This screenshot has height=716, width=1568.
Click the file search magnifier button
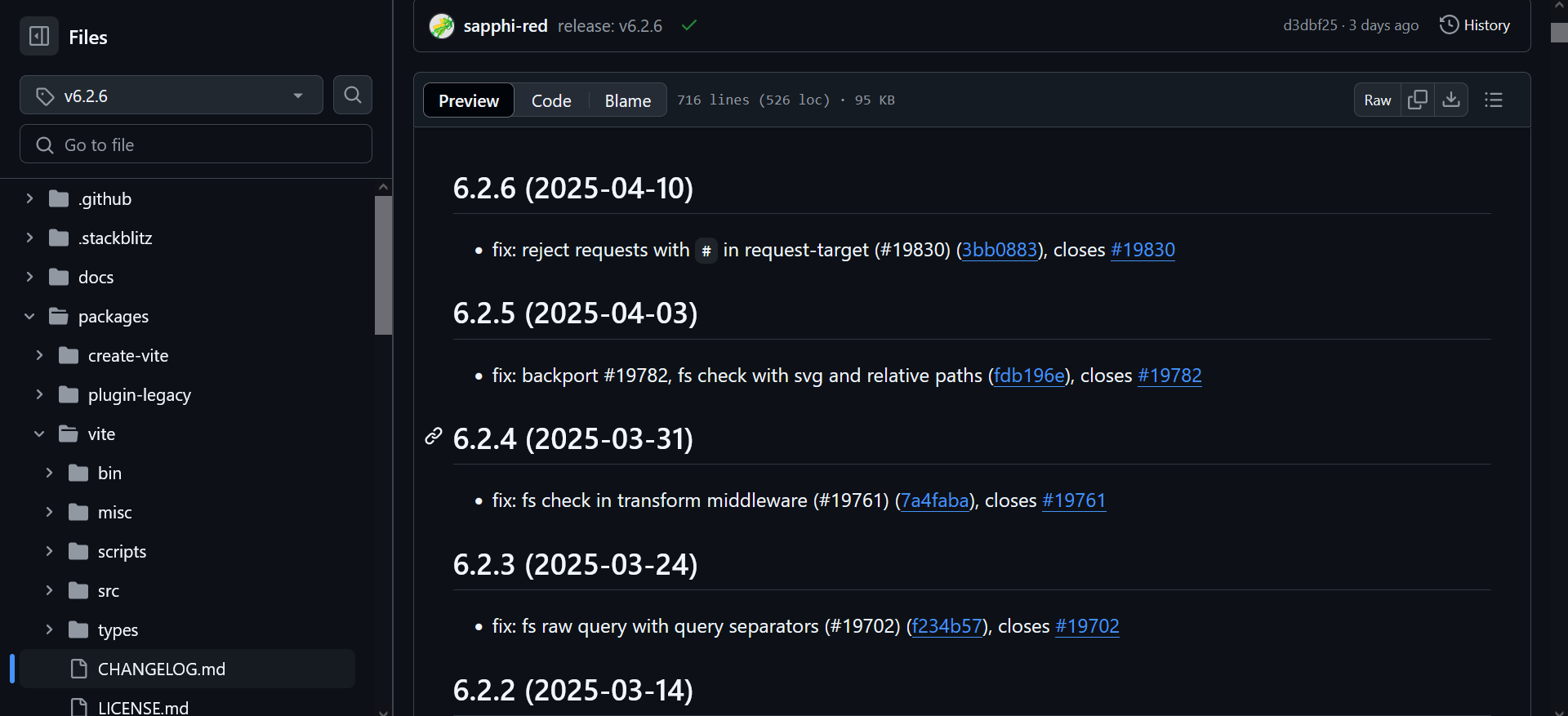[353, 95]
